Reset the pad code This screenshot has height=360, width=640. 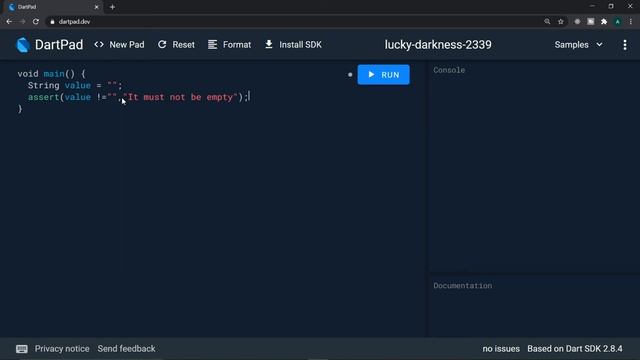click(176, 45)
